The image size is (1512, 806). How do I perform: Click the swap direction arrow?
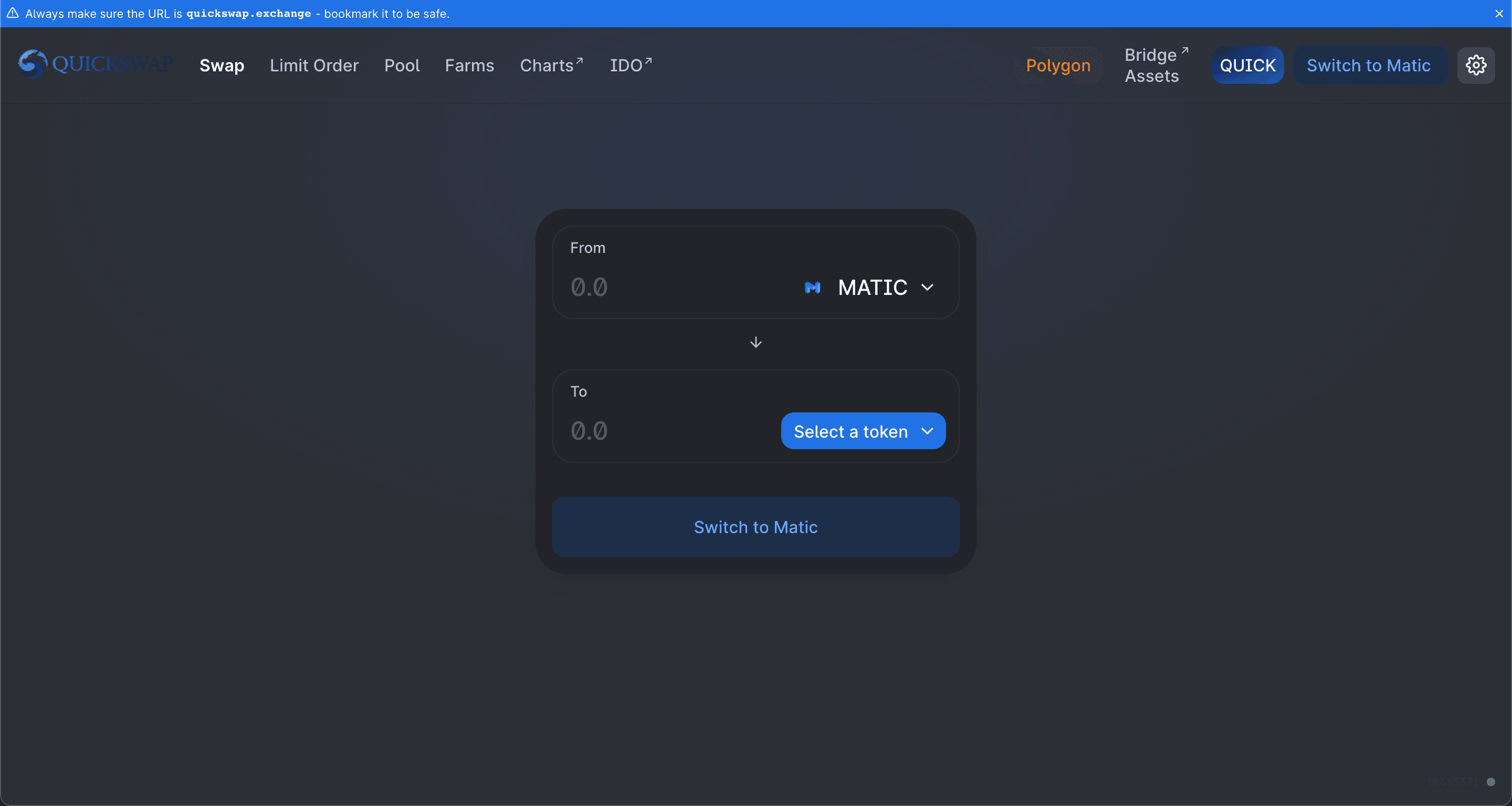point(756,343)
